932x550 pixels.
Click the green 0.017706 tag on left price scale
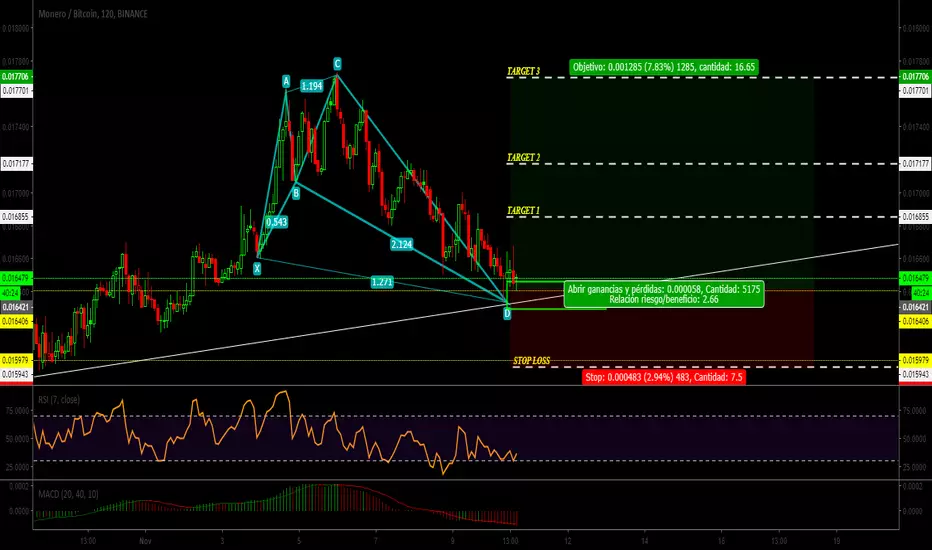(x=16, y=77)
